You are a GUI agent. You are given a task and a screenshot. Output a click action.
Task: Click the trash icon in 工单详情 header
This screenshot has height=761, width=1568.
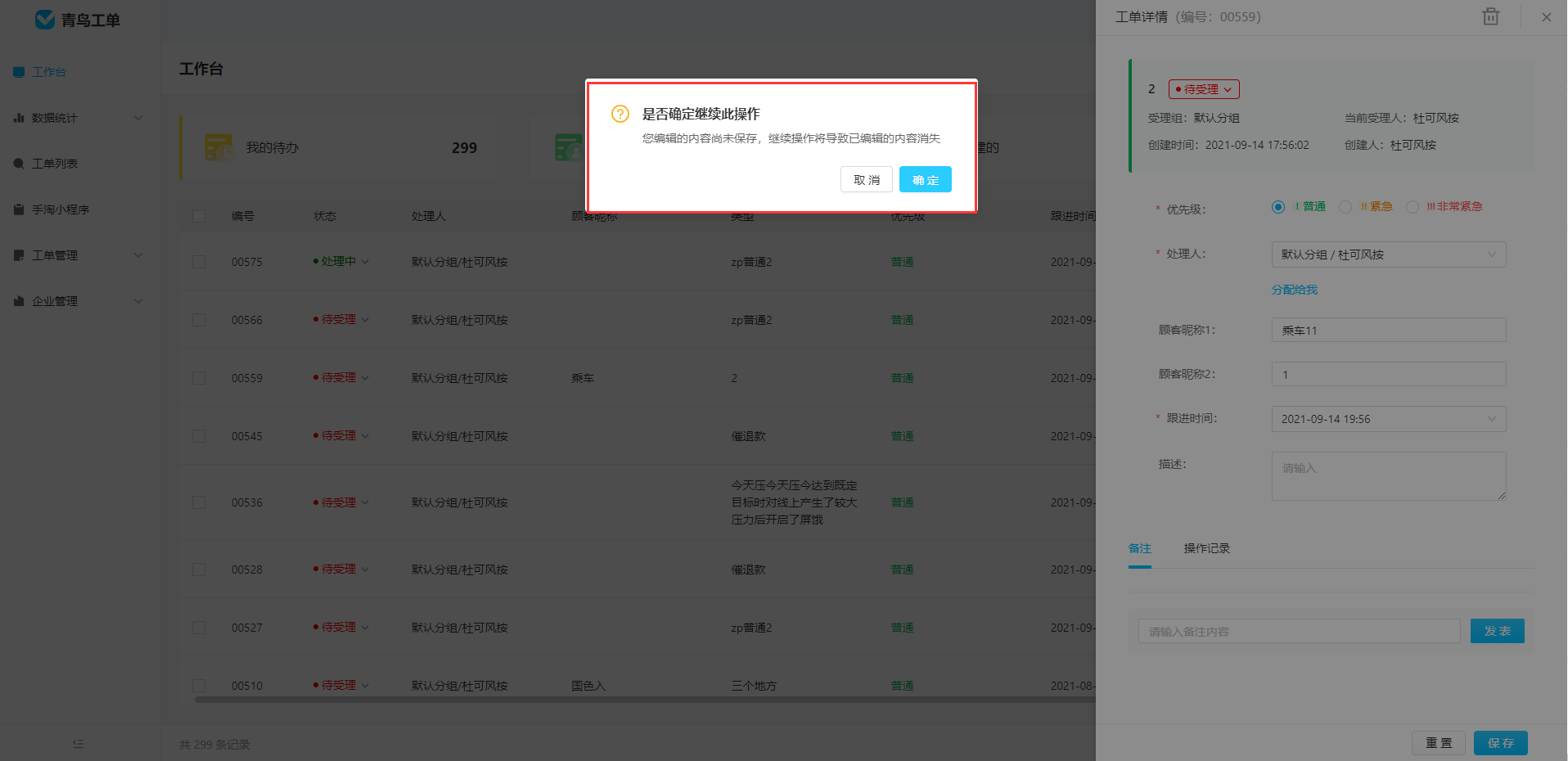click(x=1491, y=16)
